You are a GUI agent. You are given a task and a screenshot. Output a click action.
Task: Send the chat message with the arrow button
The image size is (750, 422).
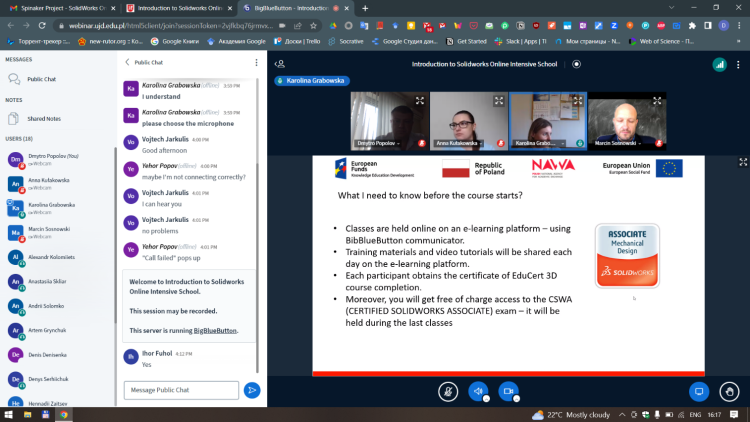pyautogui.click(x=253, y=389)
